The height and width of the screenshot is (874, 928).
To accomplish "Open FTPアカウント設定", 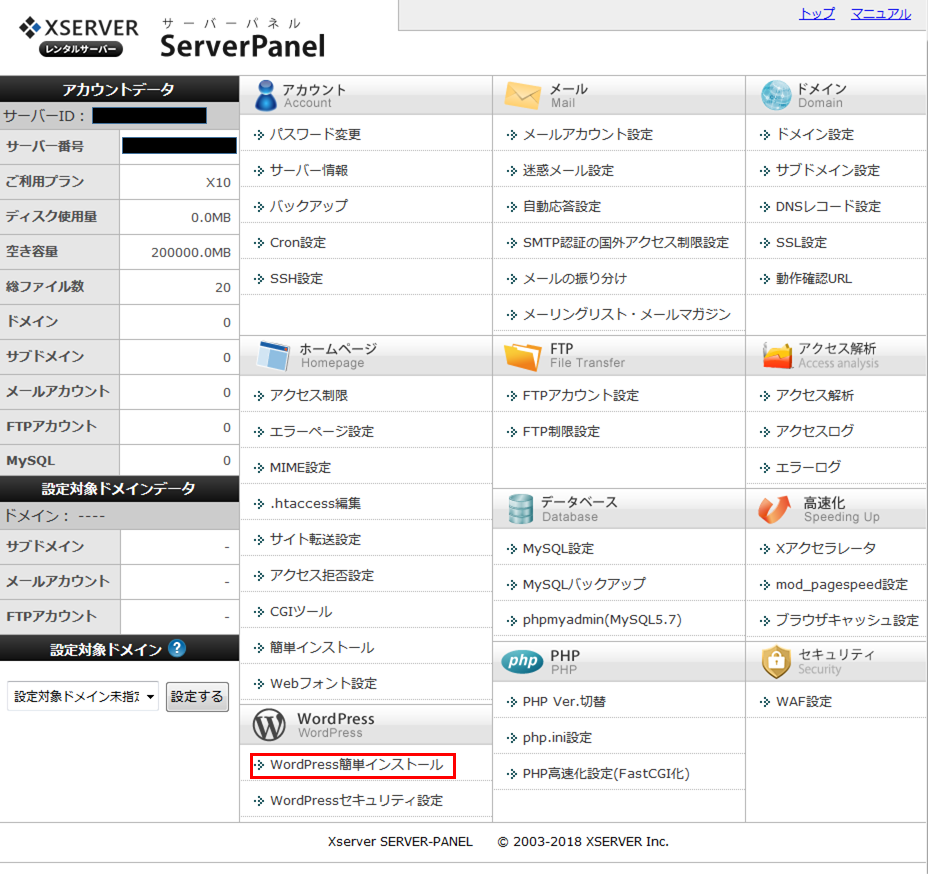I will coord(581,395).
